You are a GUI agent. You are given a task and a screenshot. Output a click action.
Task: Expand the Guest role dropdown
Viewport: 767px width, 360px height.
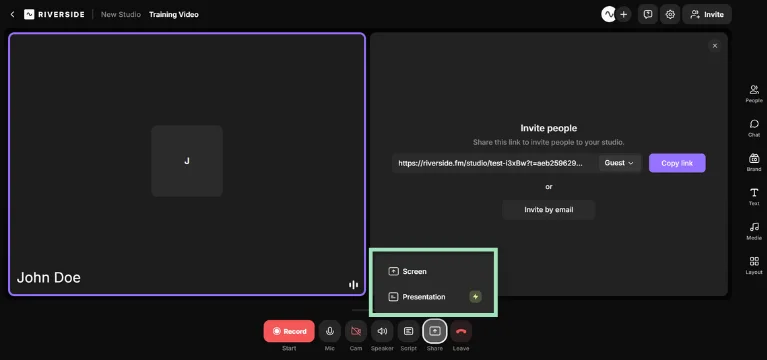click(x=619, y=163)
